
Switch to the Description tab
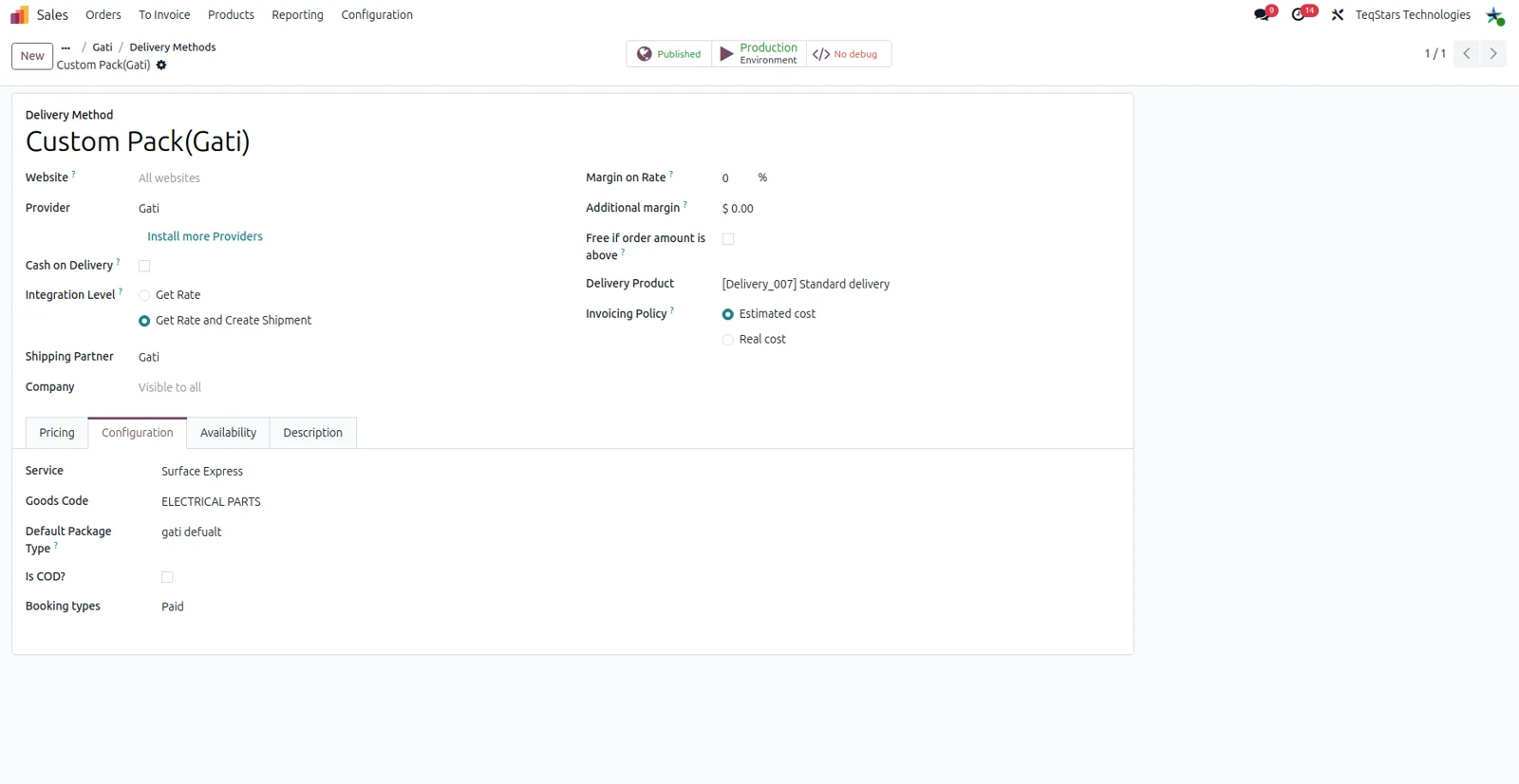click(312, 433)
